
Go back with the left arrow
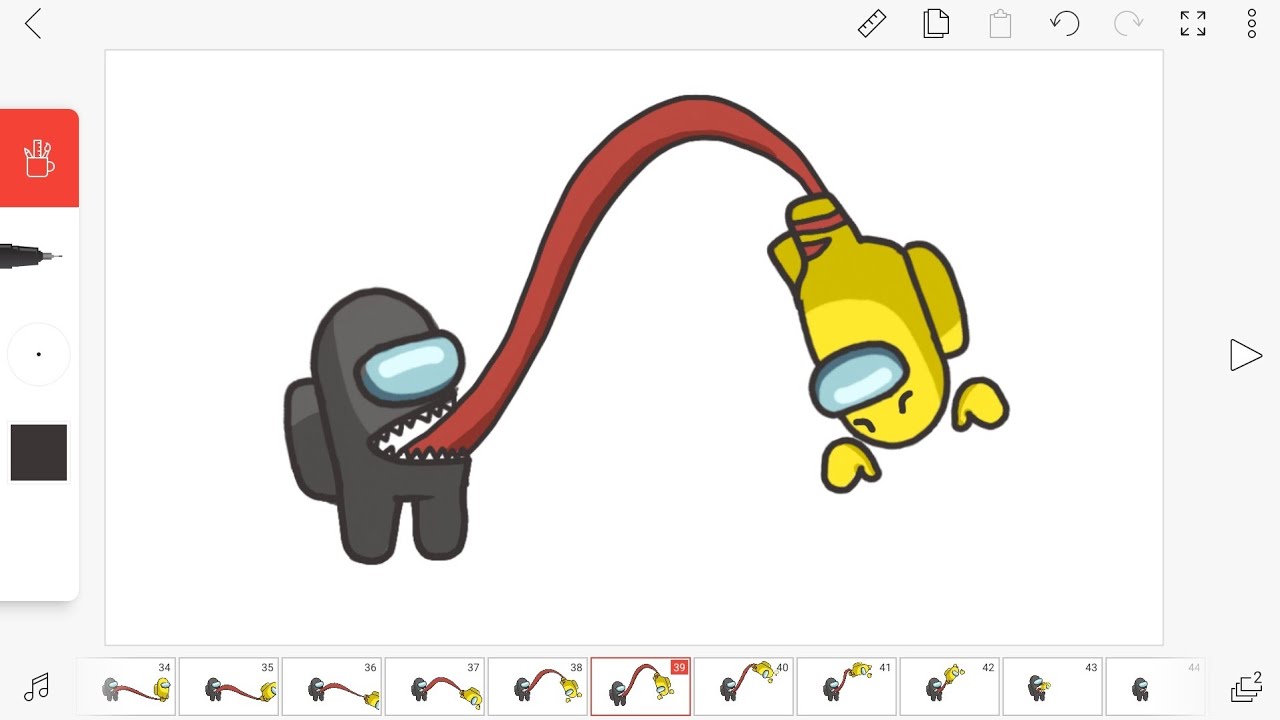pos(33,24)
